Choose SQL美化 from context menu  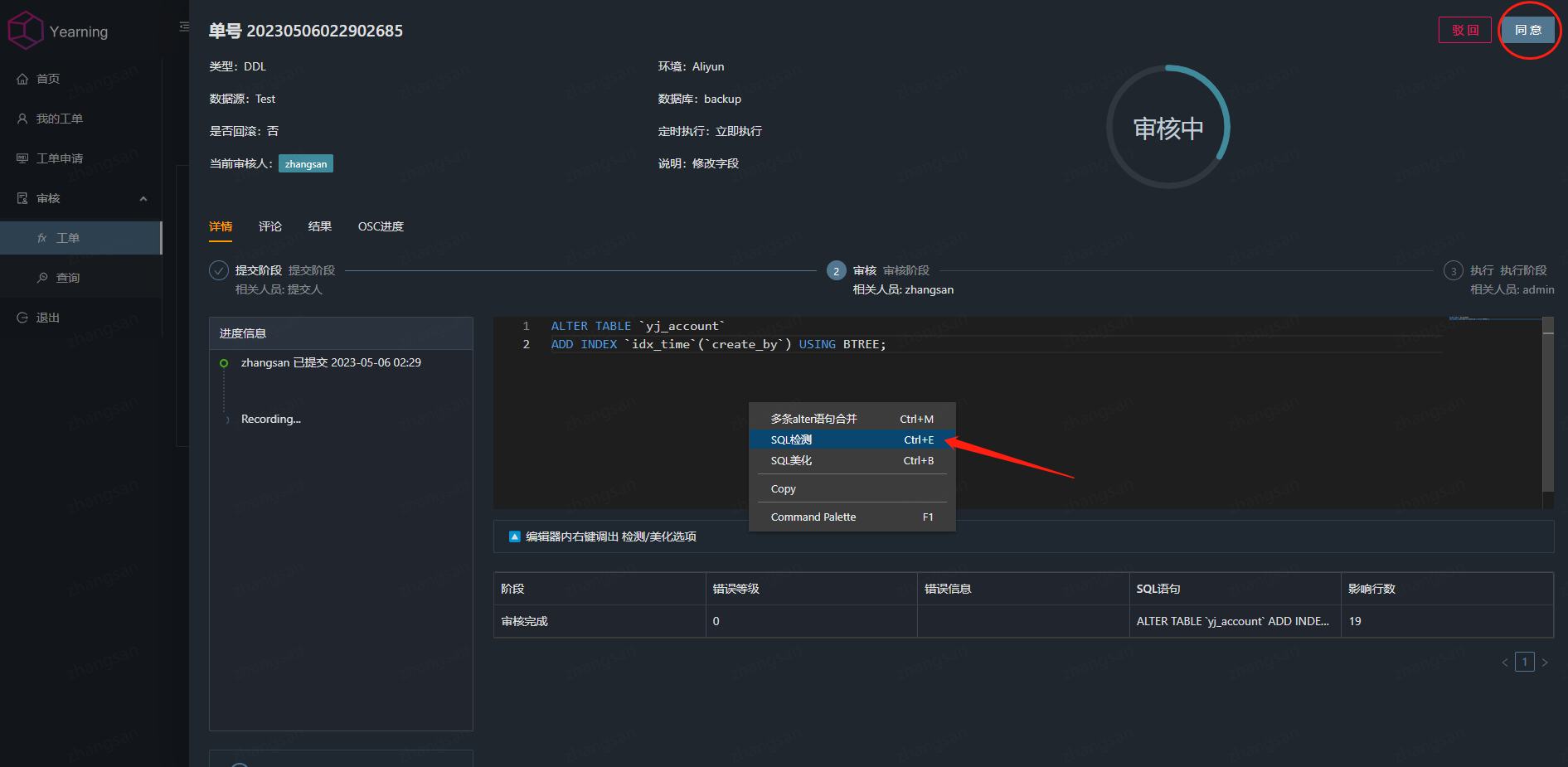tap(852, 460)
